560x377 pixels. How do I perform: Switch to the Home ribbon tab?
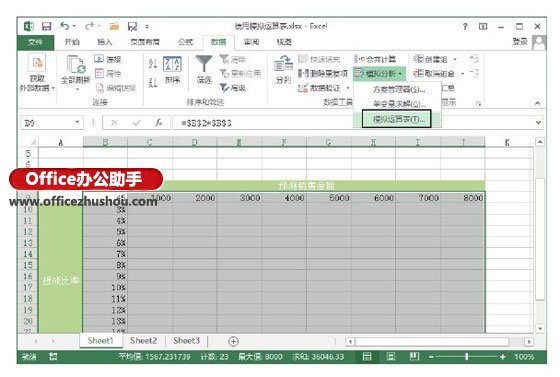click(72, 42)
